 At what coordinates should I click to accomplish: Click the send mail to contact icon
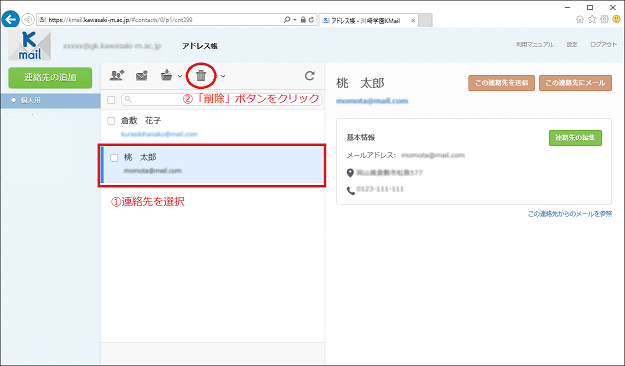point(142,75)
